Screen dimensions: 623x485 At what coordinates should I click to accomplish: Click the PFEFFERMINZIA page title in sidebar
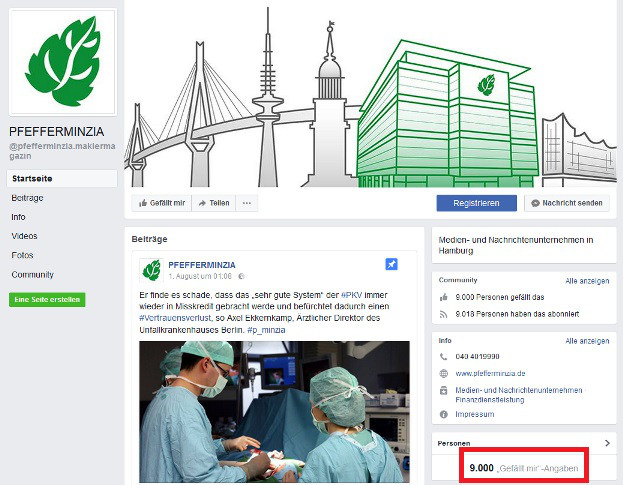pyautogui.click(x=56, y=131)
